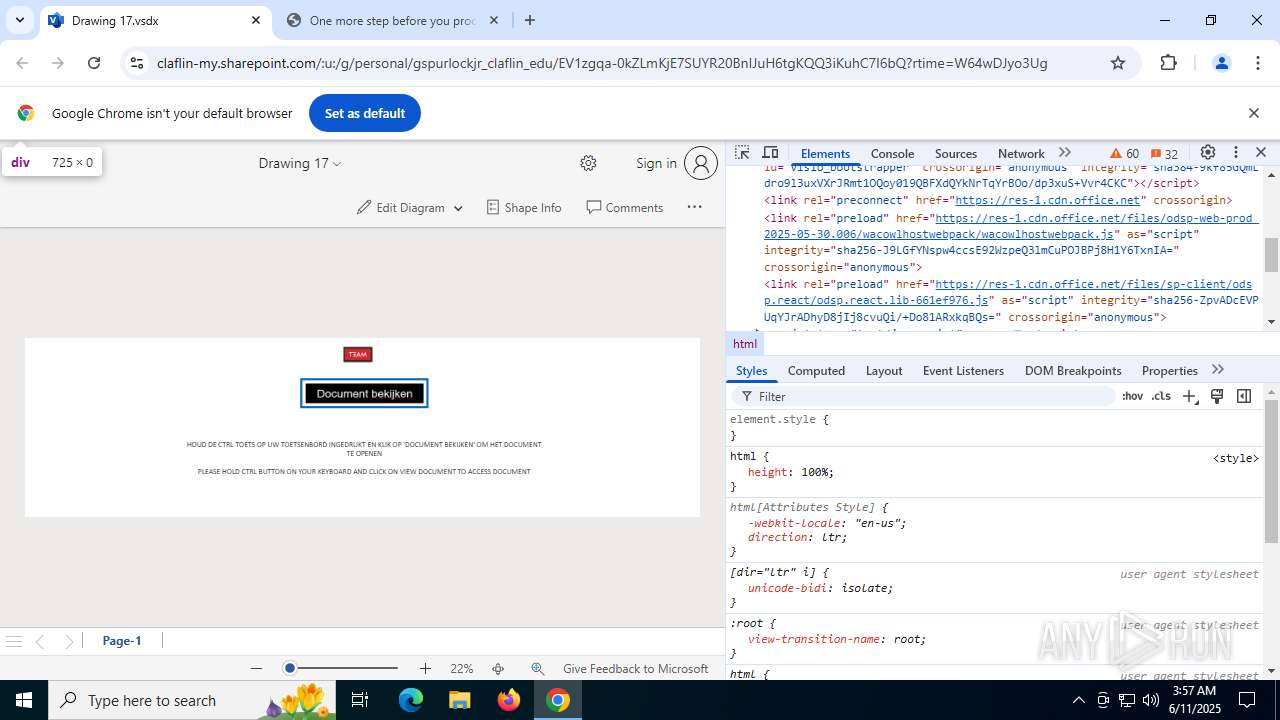This screenshot has height=720, width=1280.
Task: Click Sign in on the Visio page
Action: (656, 163)
